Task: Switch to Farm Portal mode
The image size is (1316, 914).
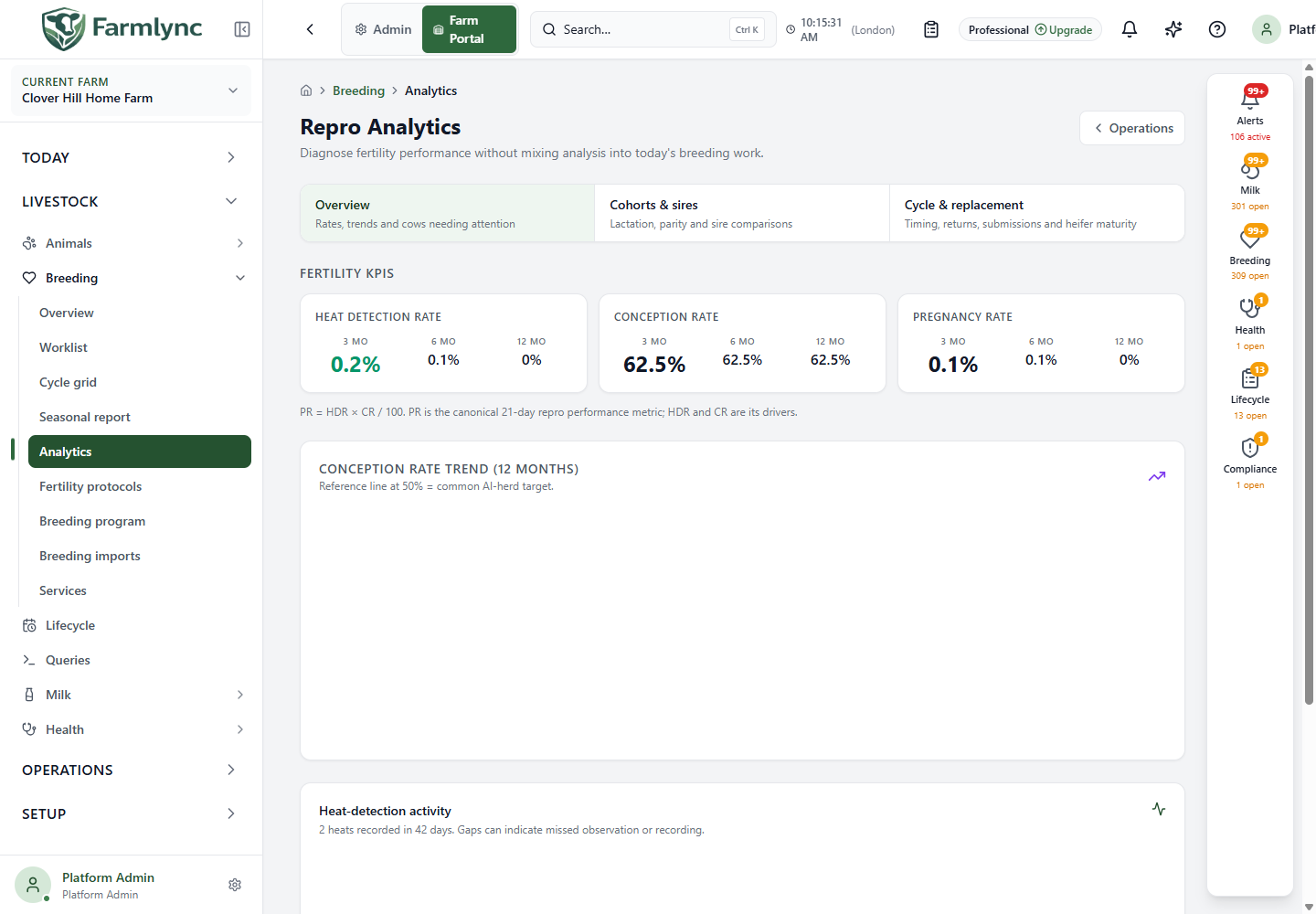Action: point(469,29)
